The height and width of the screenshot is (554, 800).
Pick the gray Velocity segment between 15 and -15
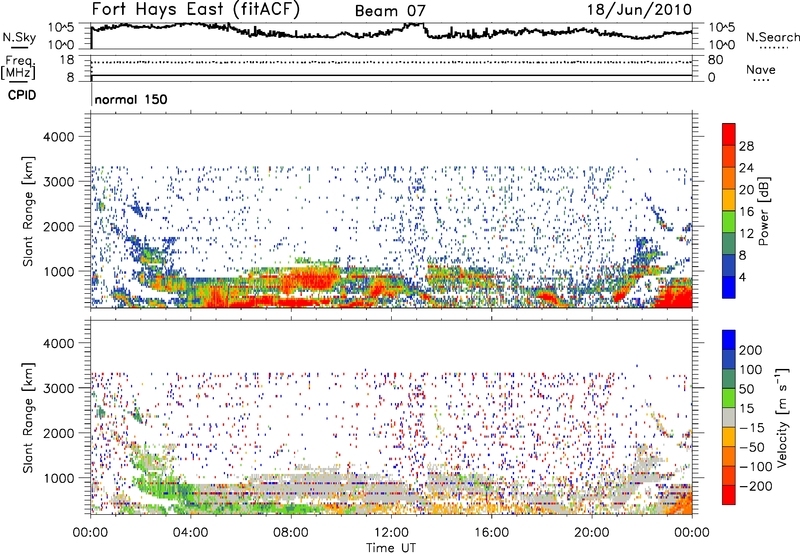pyautogui.click(x=729, y=417)
